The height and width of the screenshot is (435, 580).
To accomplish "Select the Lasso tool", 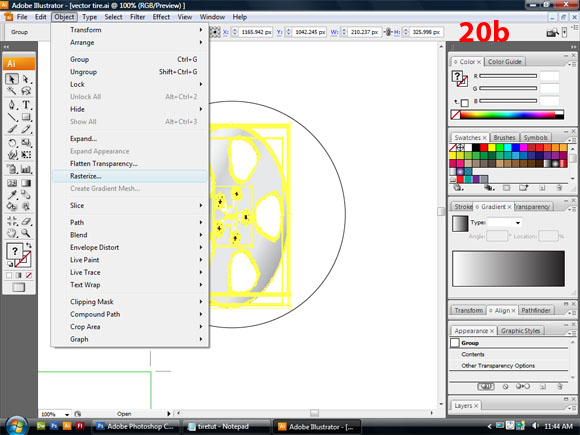I will [26, 91].
